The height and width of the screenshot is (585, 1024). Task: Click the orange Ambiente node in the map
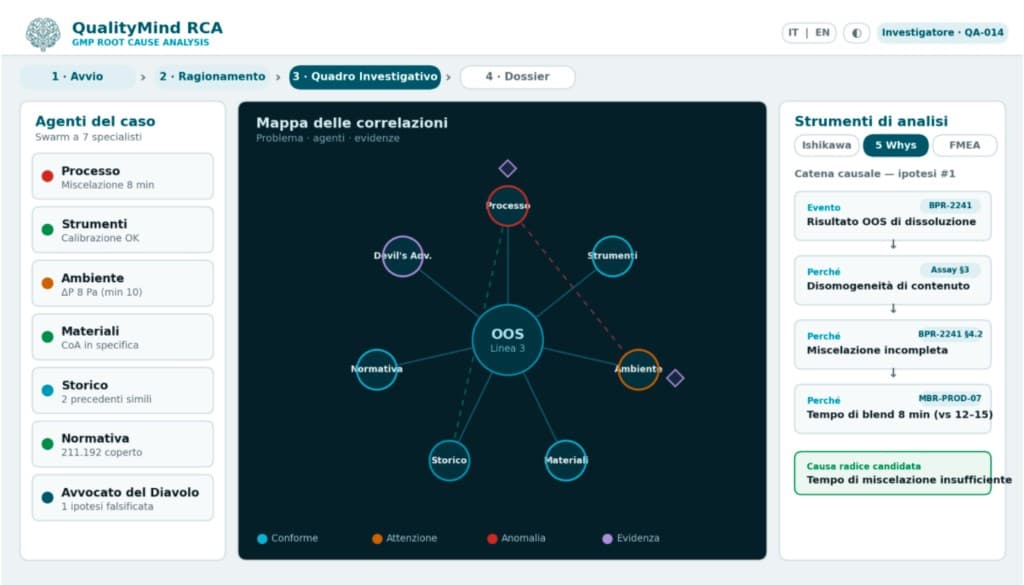click(x=638, y=370)
